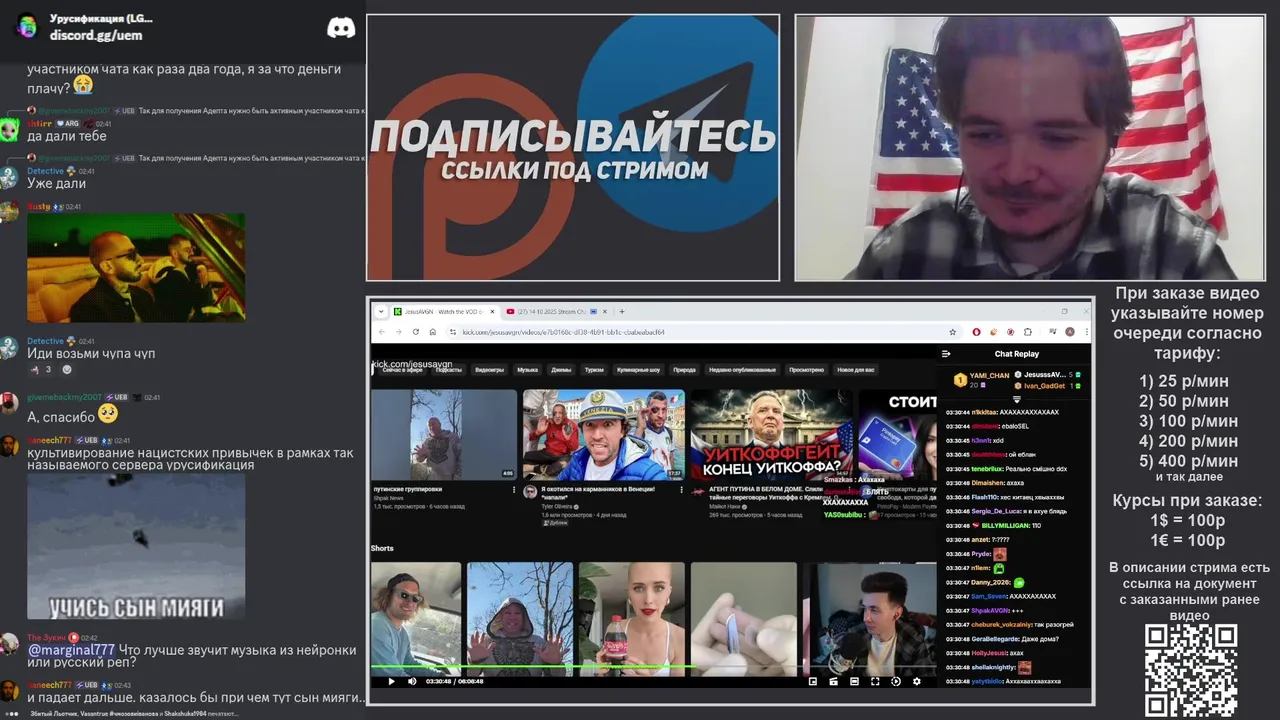Restore the browser window size
The width and height of the screenshot is (1280, 720).
(x=1064, y=311)
